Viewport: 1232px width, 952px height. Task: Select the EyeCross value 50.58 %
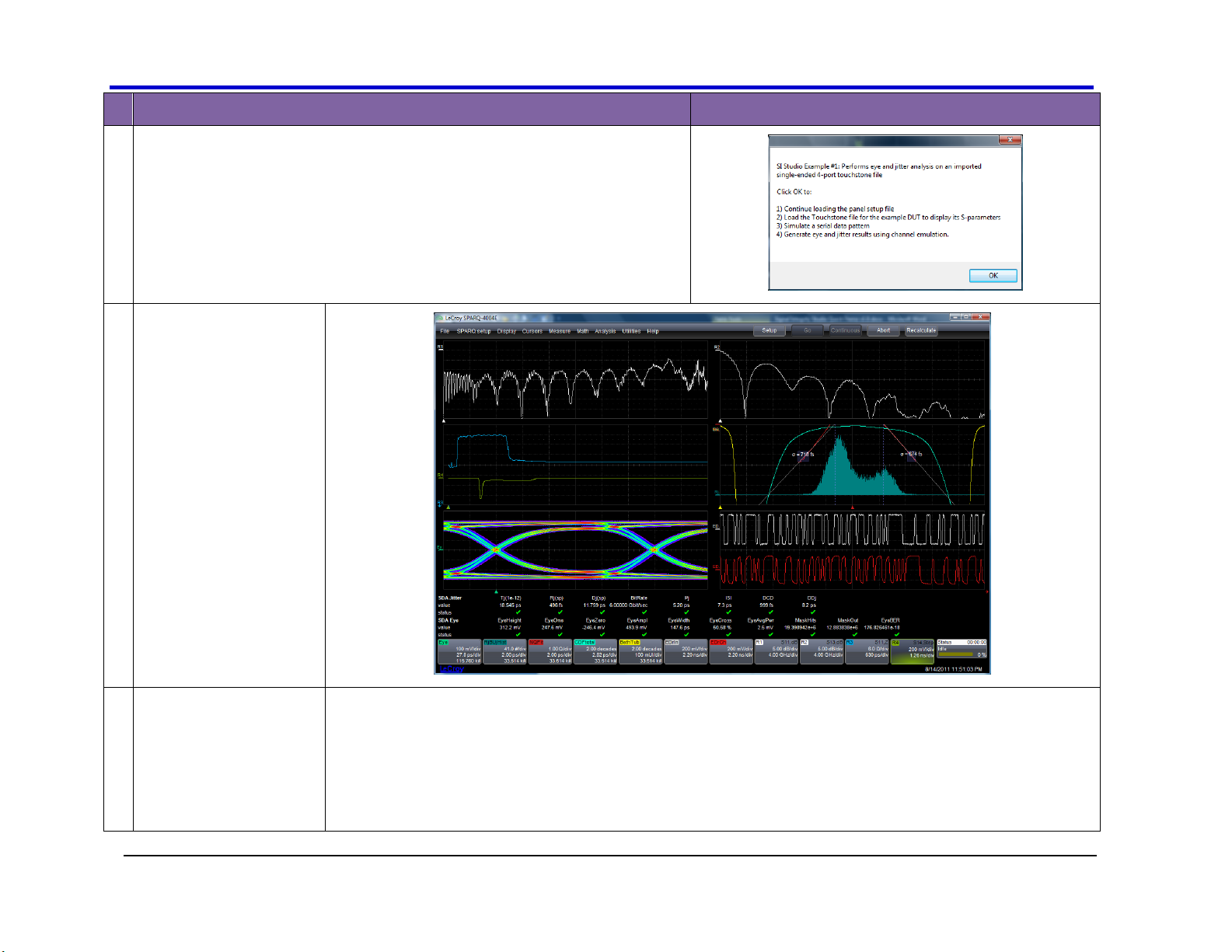coord(721,628)
